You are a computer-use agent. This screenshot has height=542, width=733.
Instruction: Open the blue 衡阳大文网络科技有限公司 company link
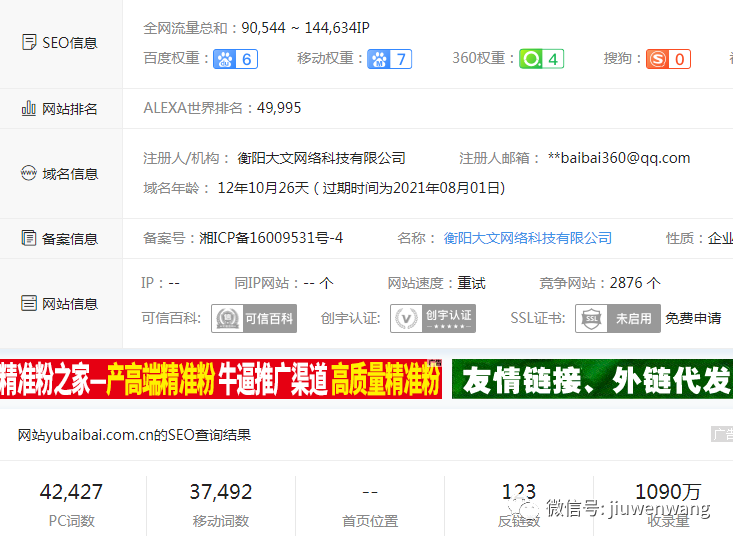(527, 238)
